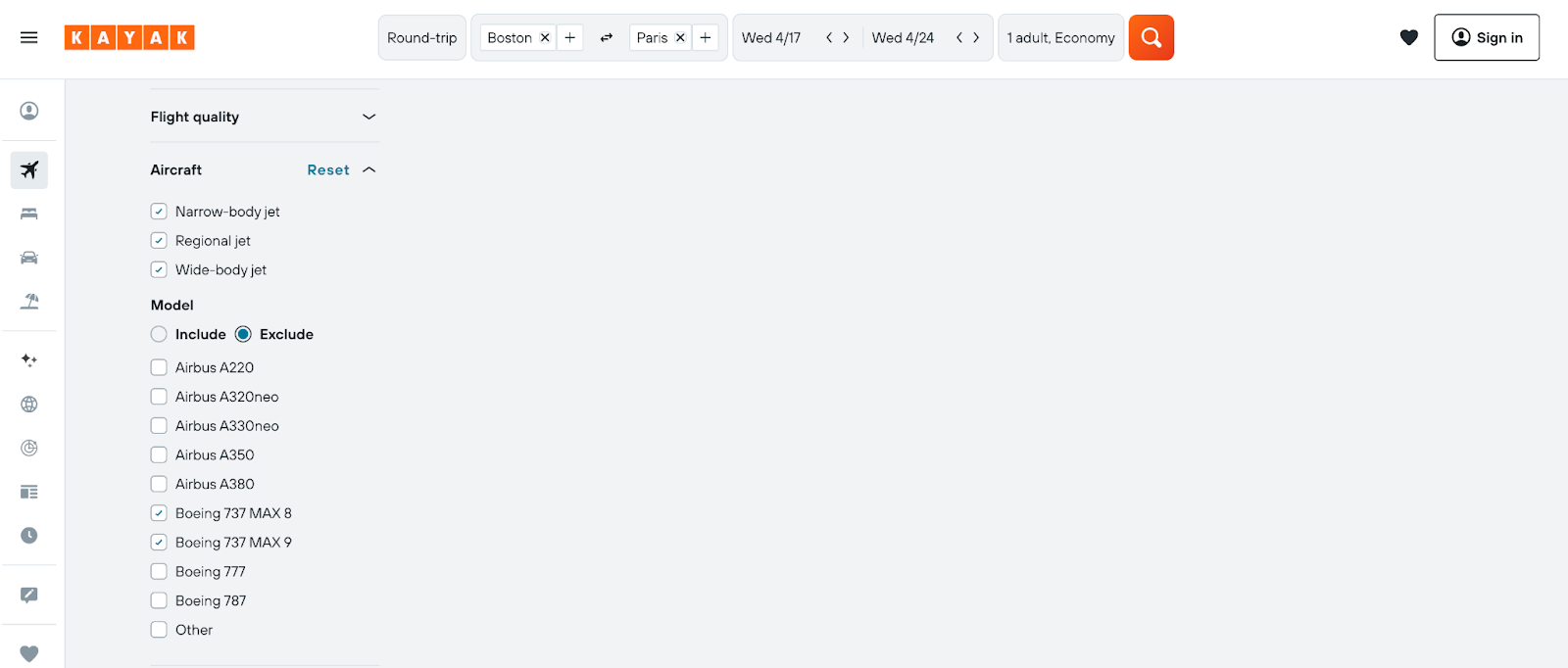Check the Airbus A350 checkbox
Screen dimensions: 1568x668
pos(159,454)
